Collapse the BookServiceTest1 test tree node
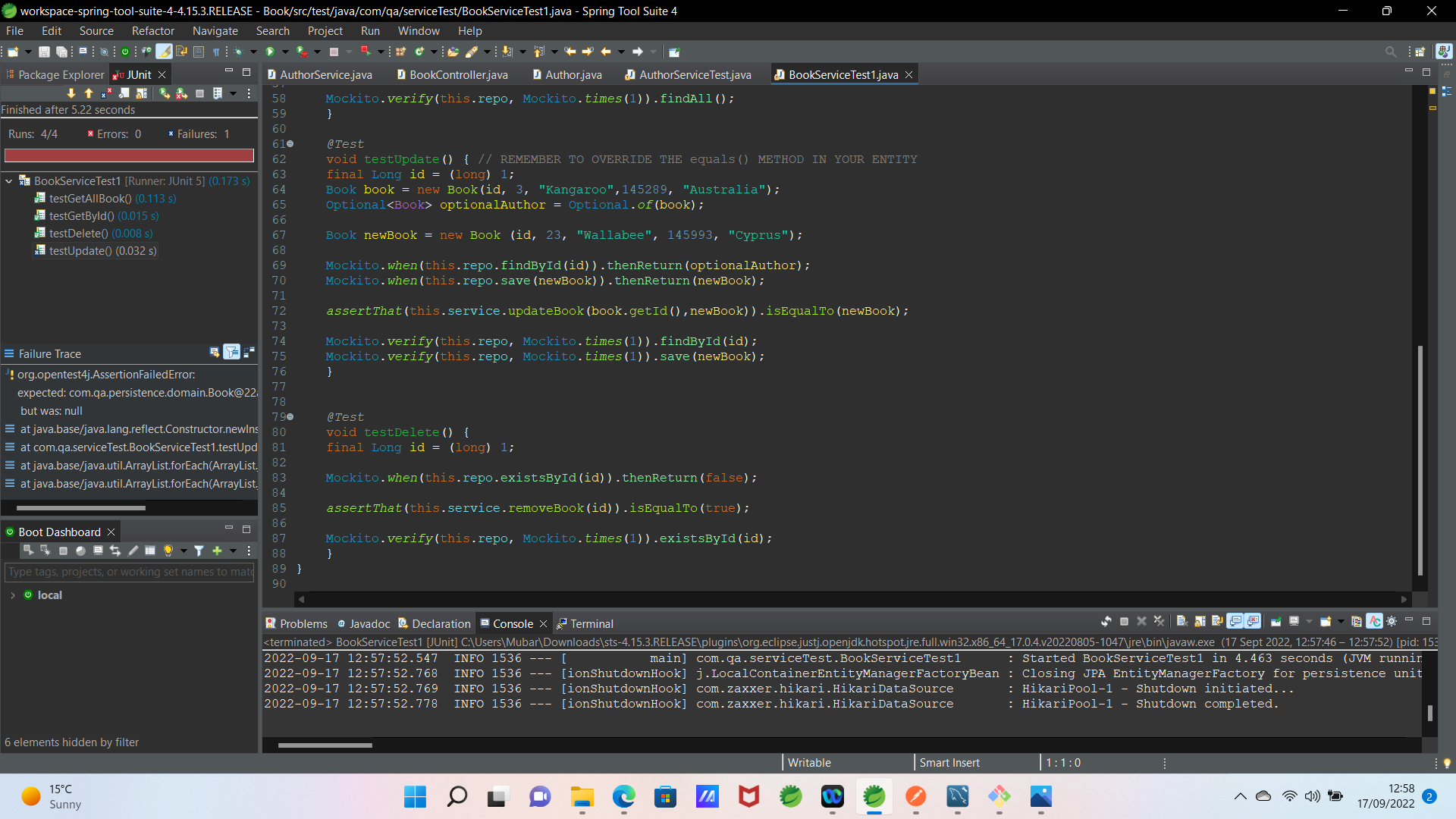 (9, 181)
